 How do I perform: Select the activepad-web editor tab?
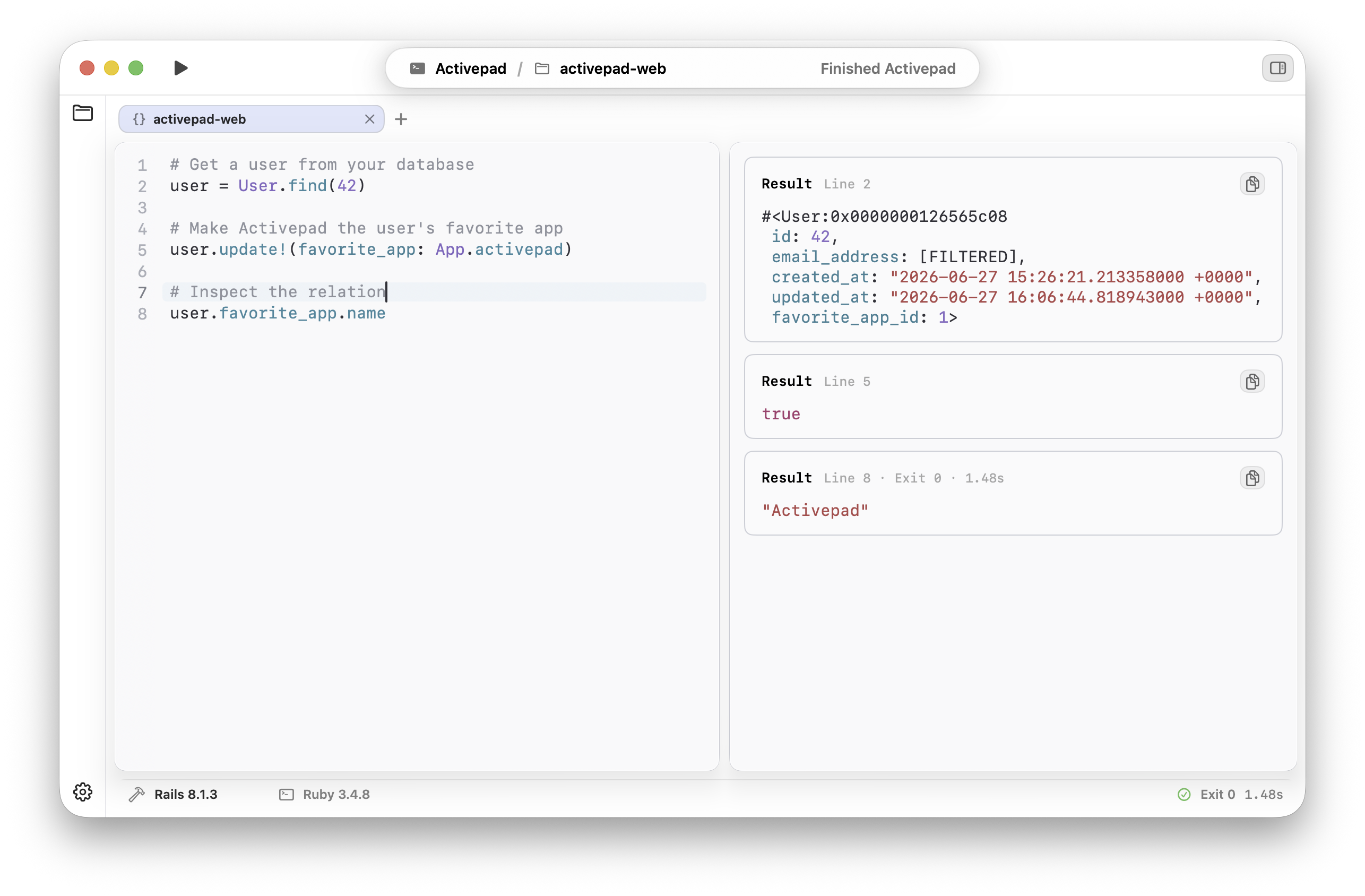point(251,119)
